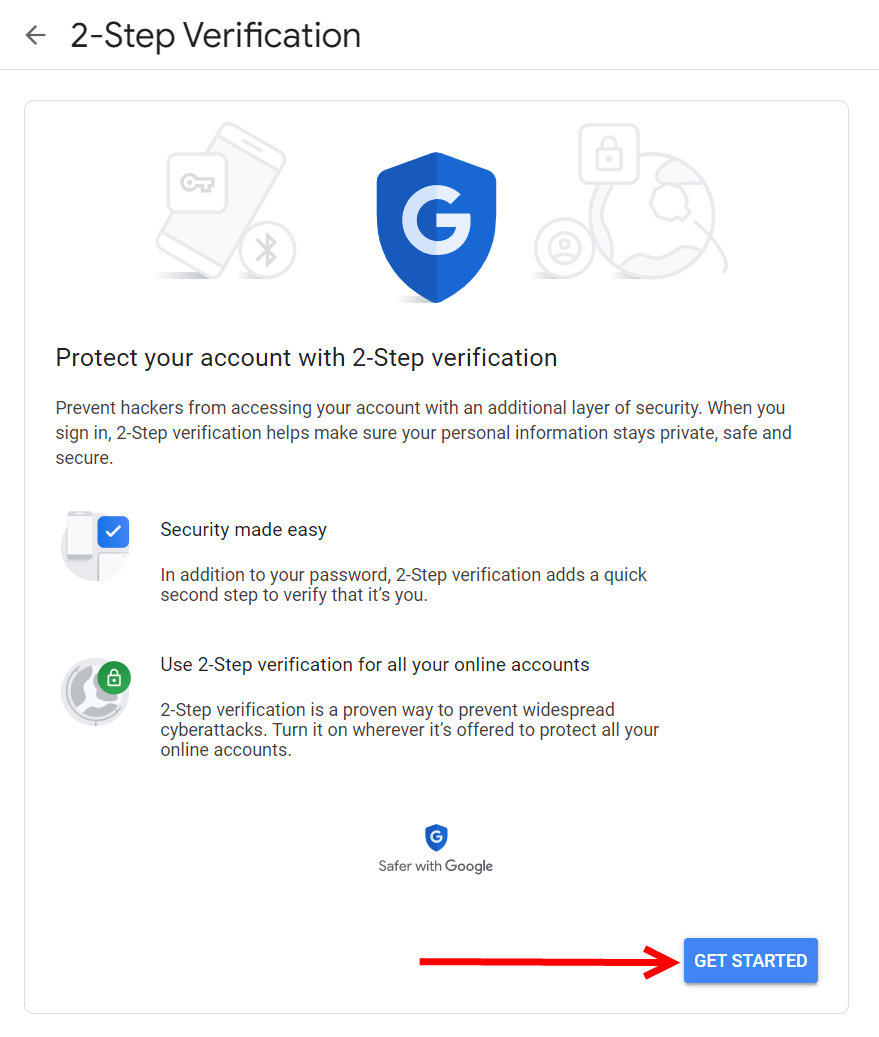Click the Protect your account heading
879x1037 pixels.
click(306, 358)
